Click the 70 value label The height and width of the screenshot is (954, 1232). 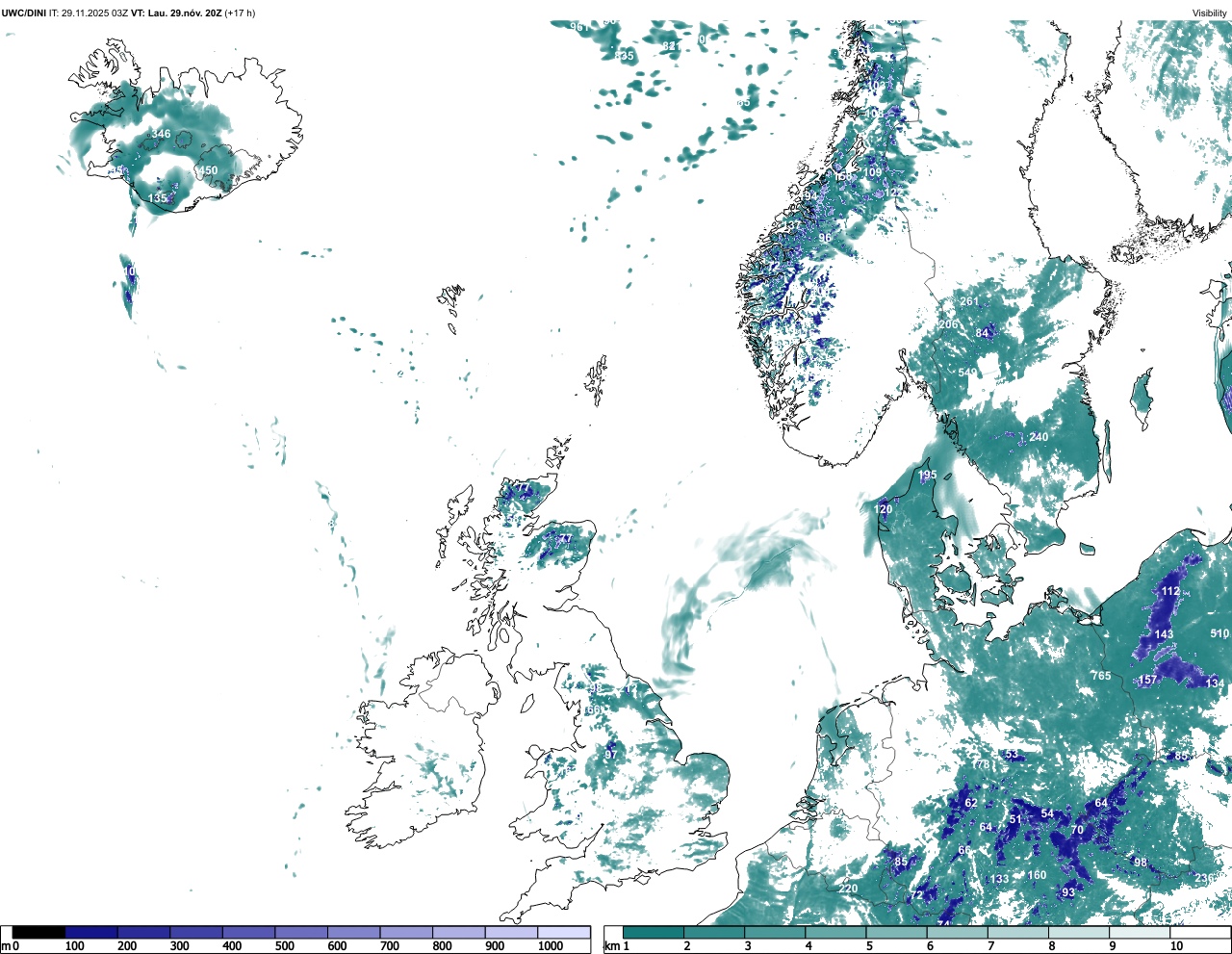(1077, 830)
